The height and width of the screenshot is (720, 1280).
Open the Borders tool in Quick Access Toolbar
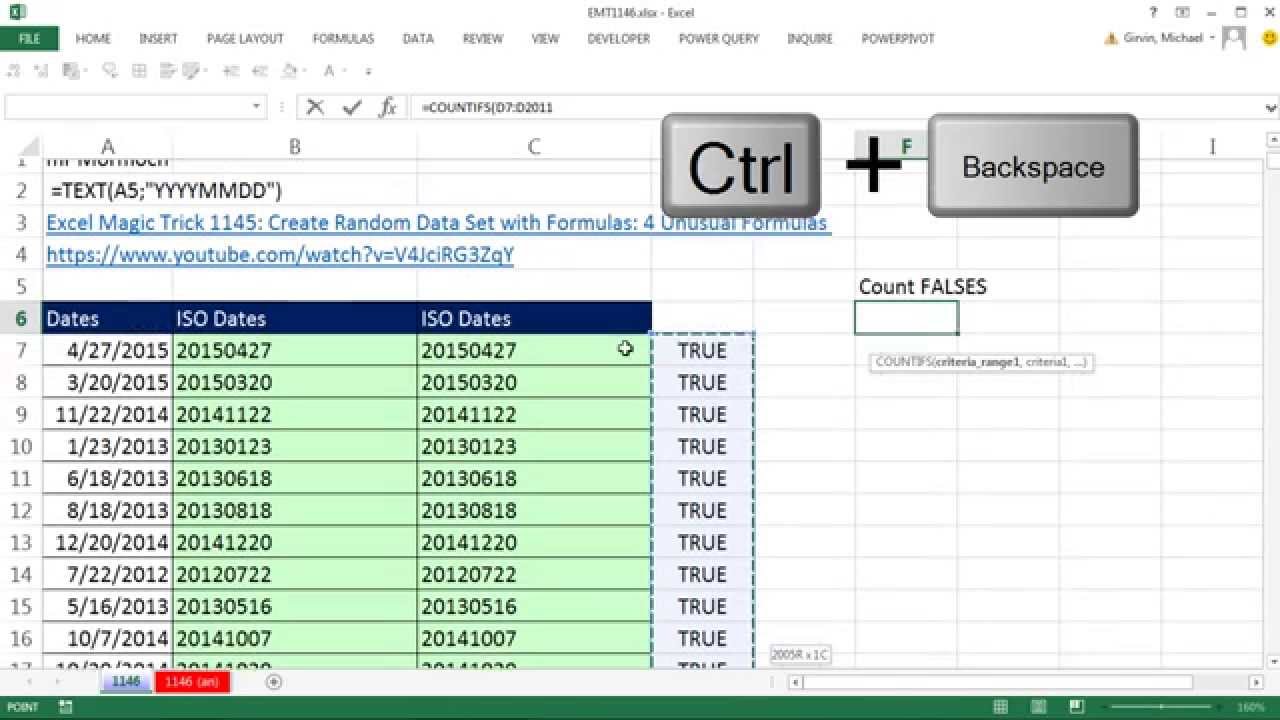pyautogui.click(x=139, y=71)
